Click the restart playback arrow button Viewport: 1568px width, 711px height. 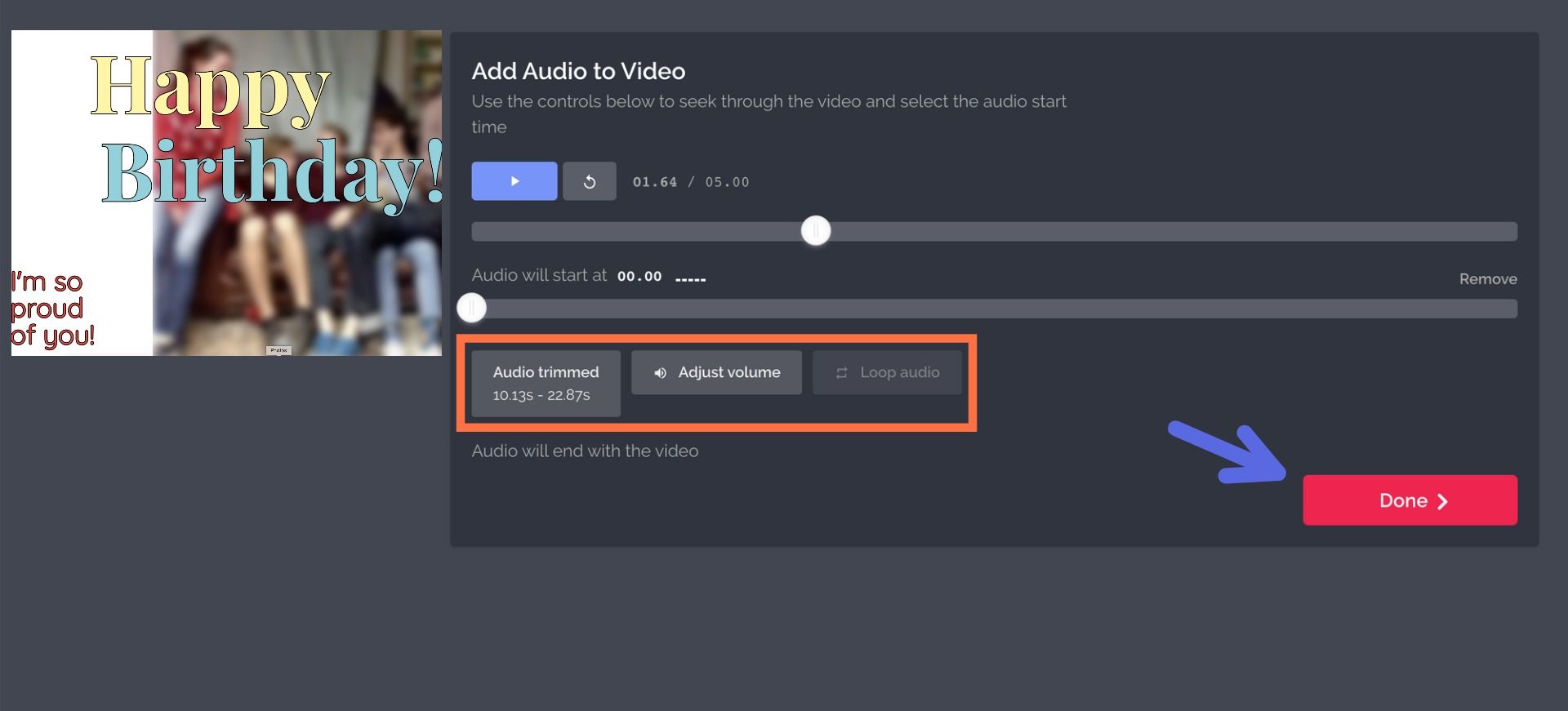pos(589,181)
